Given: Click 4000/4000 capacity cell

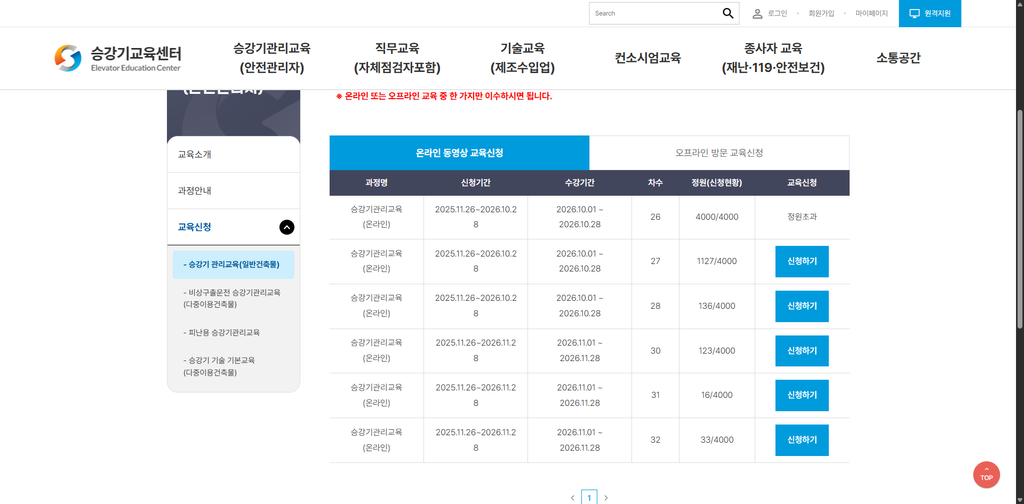Looking at the screenshot, I should click(x=717, y=217).
